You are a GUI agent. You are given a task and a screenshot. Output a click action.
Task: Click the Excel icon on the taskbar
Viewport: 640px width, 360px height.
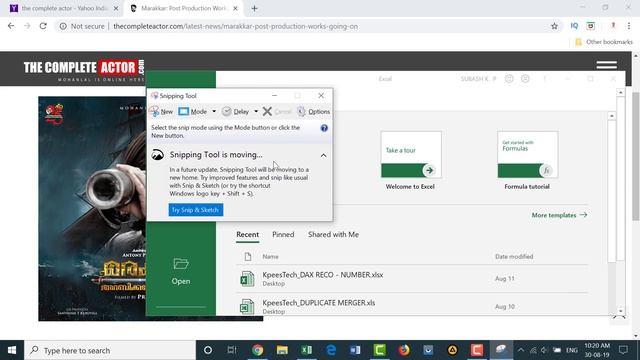pos(307,350)
